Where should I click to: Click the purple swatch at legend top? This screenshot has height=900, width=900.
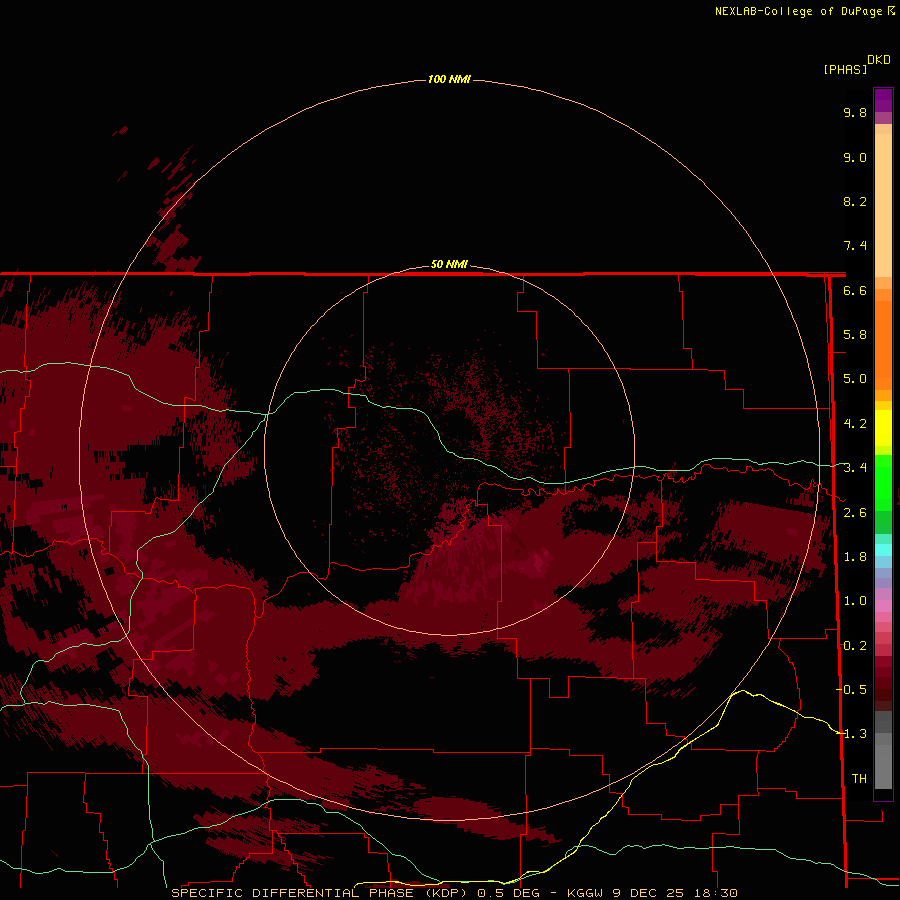tap(883, 100)
